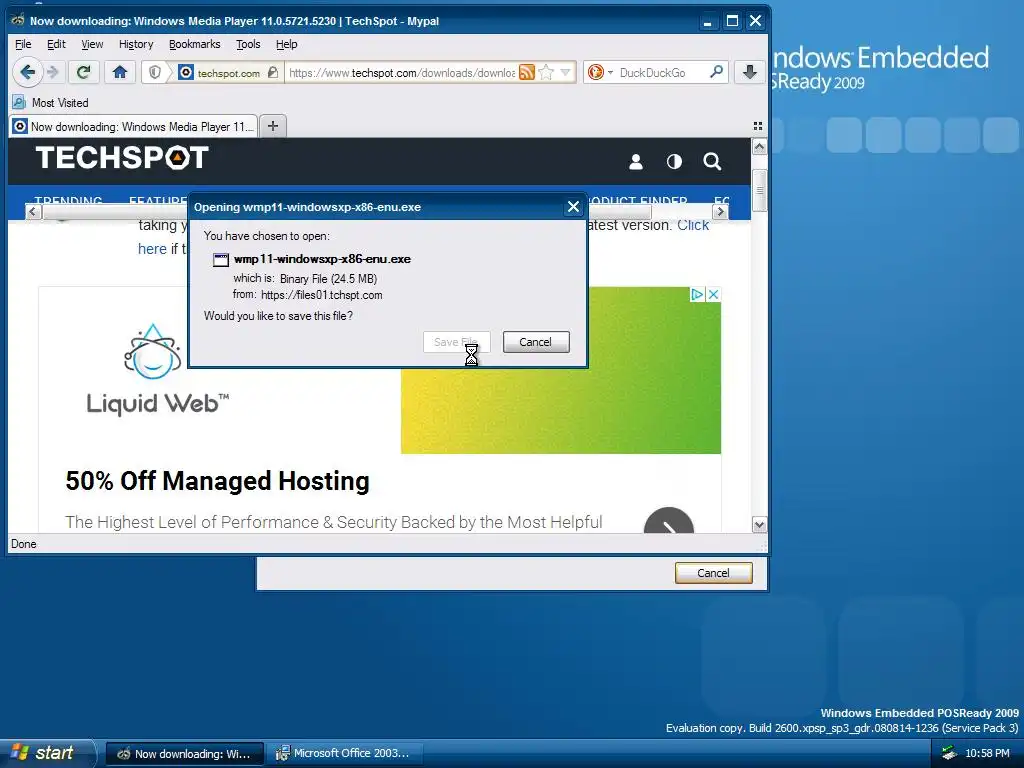The image size is (1024, 768).
Task: Open the Bookmarks menu
Action: pyautogui.click(x=195, y=44)
